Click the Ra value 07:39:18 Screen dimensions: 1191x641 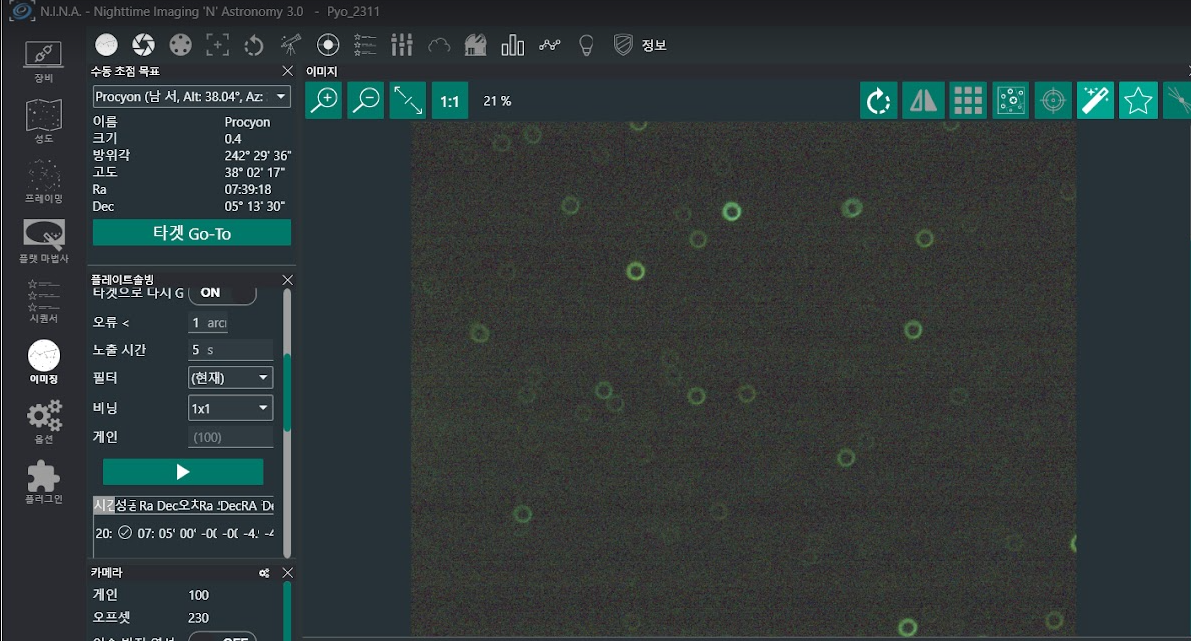click(x=248, y=189)
